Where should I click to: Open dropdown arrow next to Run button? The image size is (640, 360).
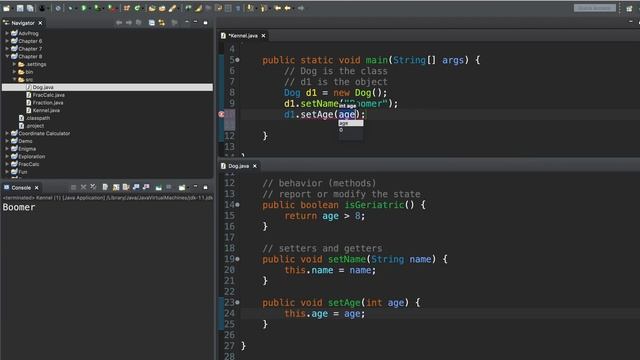pyautogui.click(x=90, y=8)
